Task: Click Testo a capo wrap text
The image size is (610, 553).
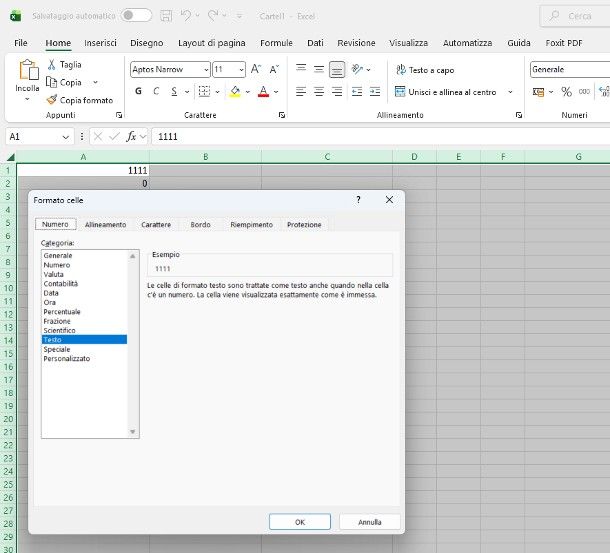Action: pos(425,70)
